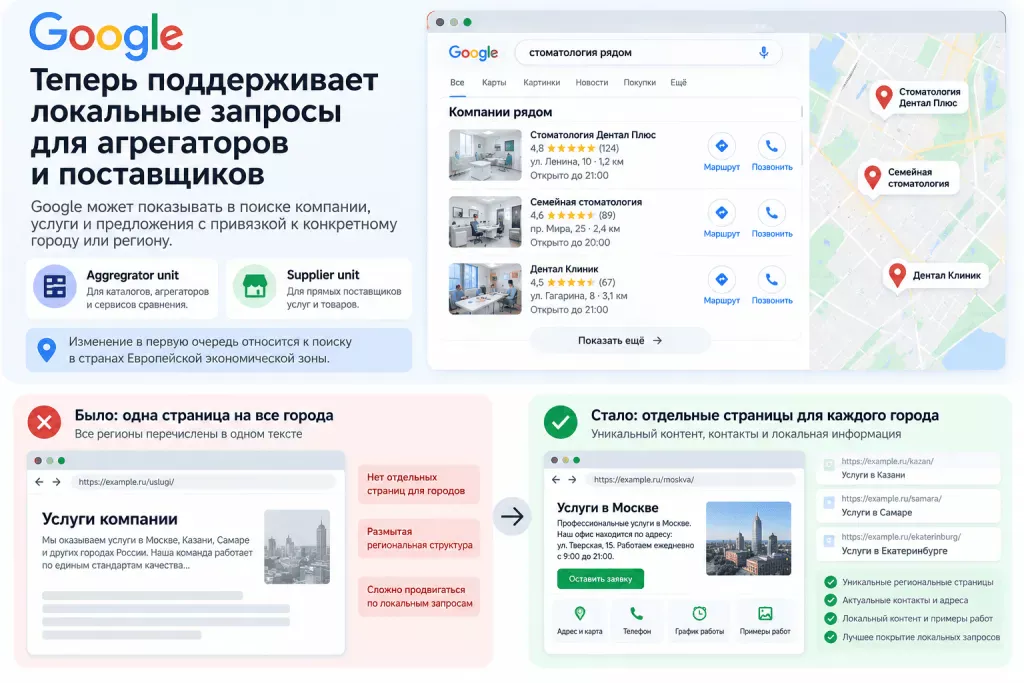Click the Примеры работ image icon
The height and width of the screenshot is (683, 1024).
(x=765, y=613)
